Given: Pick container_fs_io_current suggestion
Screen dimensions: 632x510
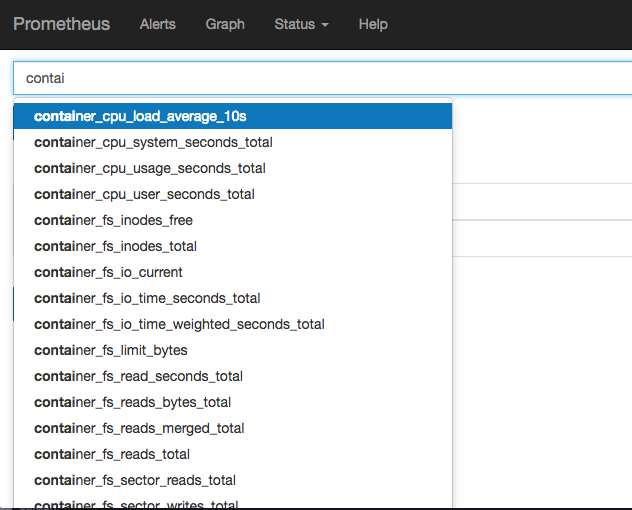Looking at the screenshot, I should pyautogui.click(x=108, y=272).
